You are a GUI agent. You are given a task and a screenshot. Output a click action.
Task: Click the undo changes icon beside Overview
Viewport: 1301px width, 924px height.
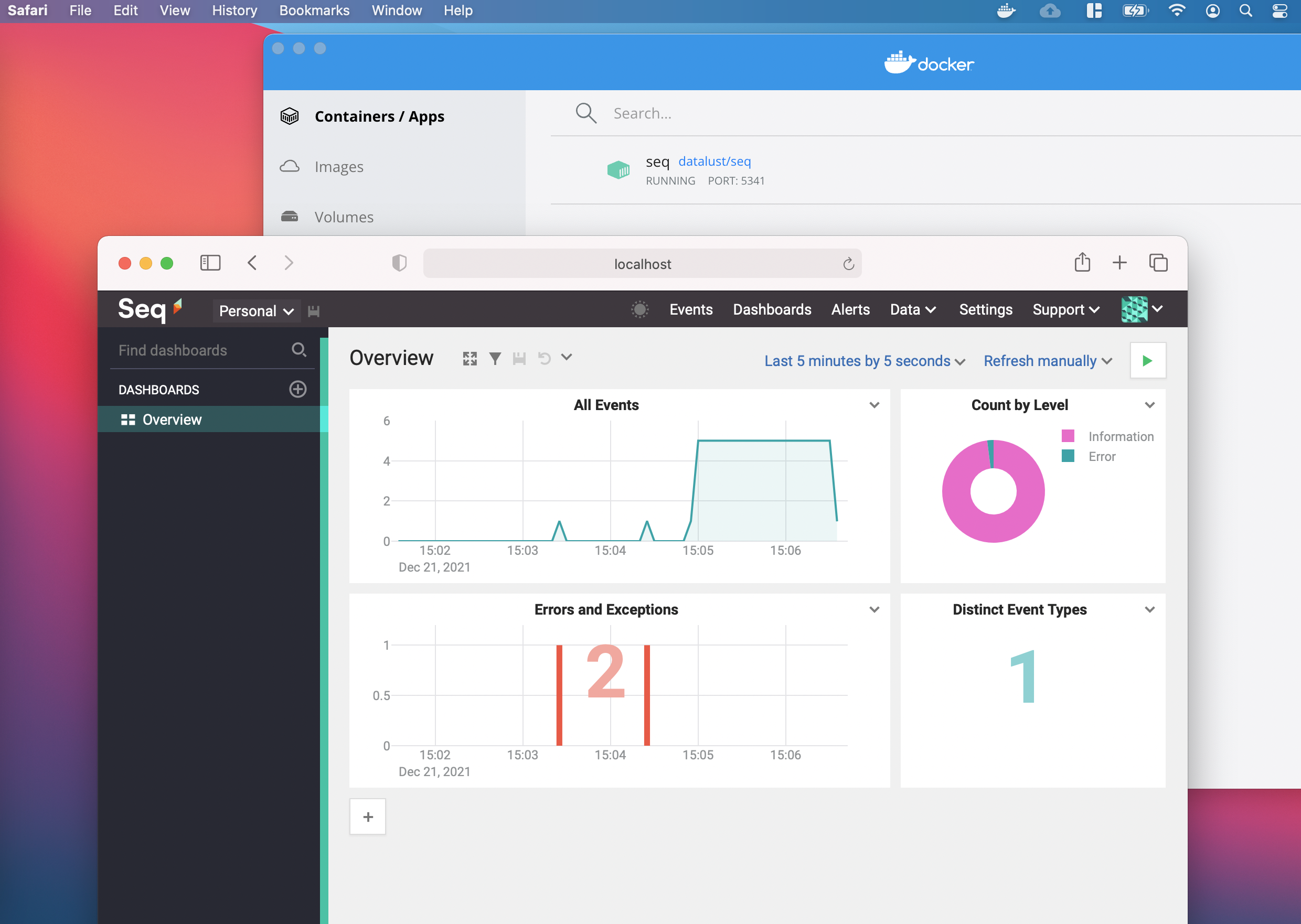click(544, 358)
